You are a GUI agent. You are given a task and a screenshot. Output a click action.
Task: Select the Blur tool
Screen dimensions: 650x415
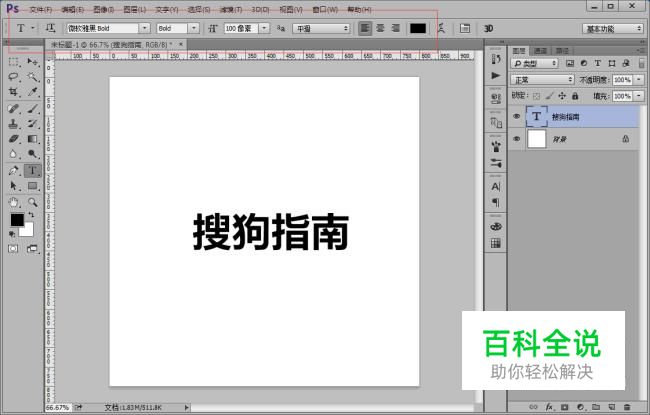[x=13, y=154]
